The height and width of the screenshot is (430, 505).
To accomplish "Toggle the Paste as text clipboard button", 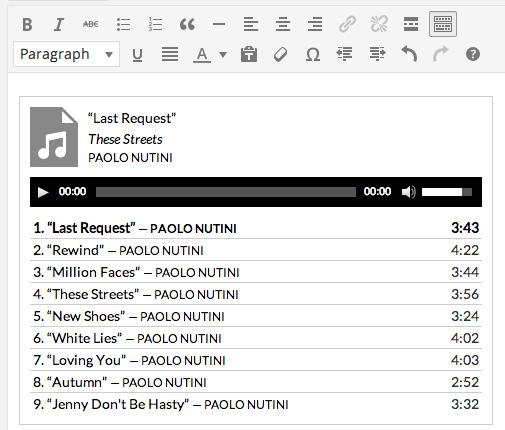I will (x=249, y=54).
